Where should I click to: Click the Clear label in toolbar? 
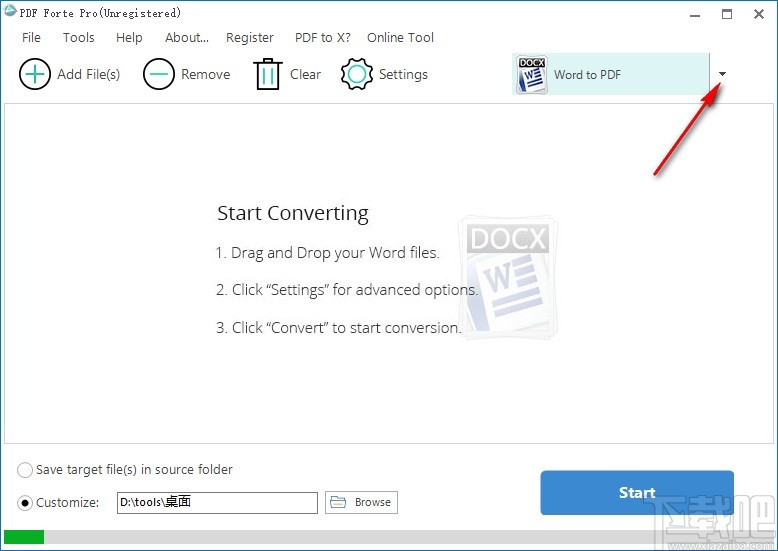pyautogui.click(x=305, y=74)
